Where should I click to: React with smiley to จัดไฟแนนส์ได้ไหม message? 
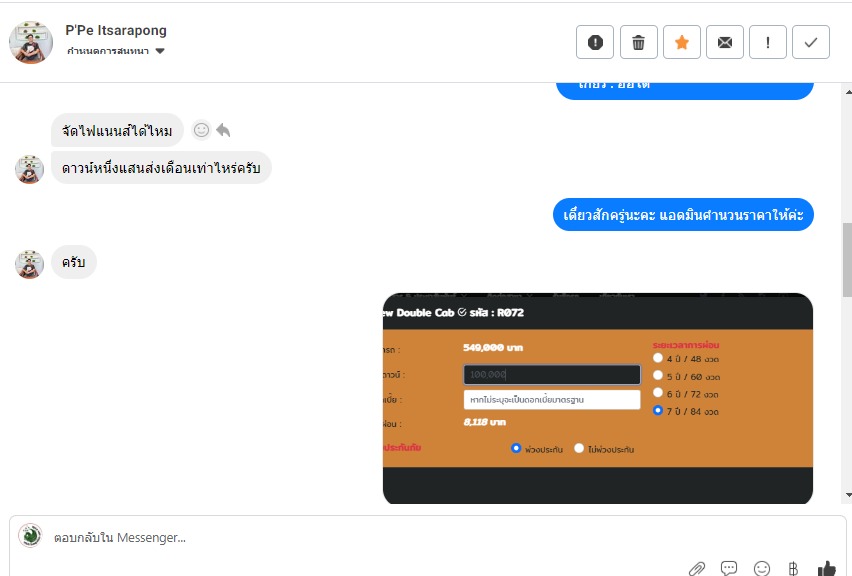point(201,130)
